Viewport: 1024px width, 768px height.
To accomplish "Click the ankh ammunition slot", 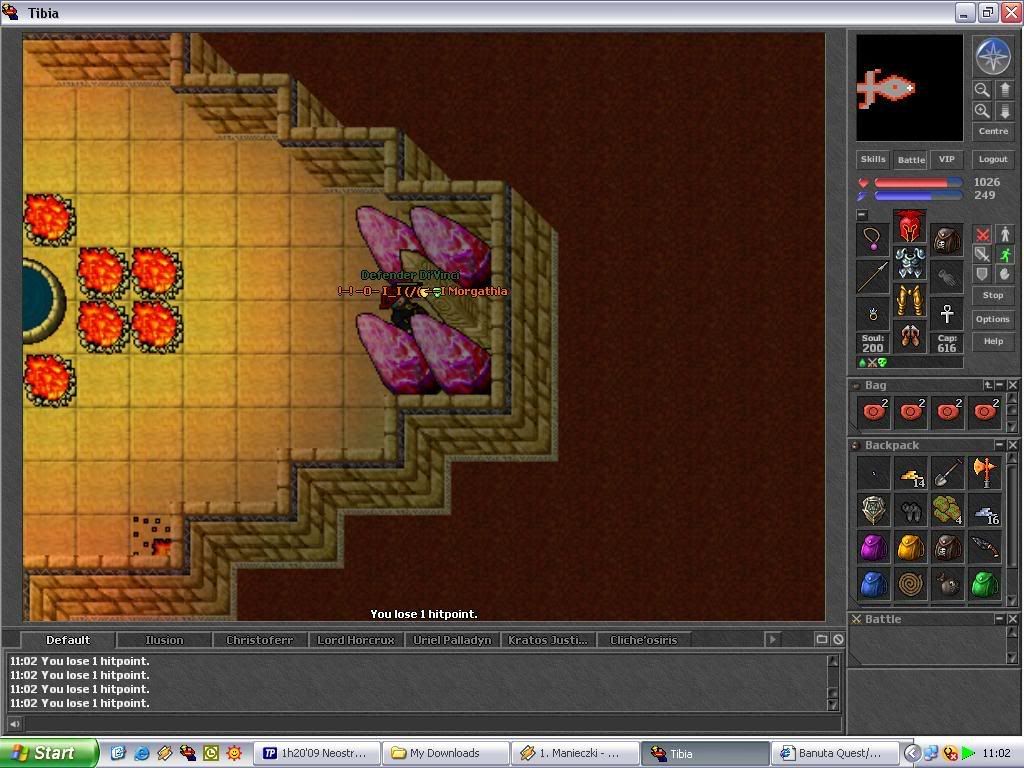I will click(947, 314).
